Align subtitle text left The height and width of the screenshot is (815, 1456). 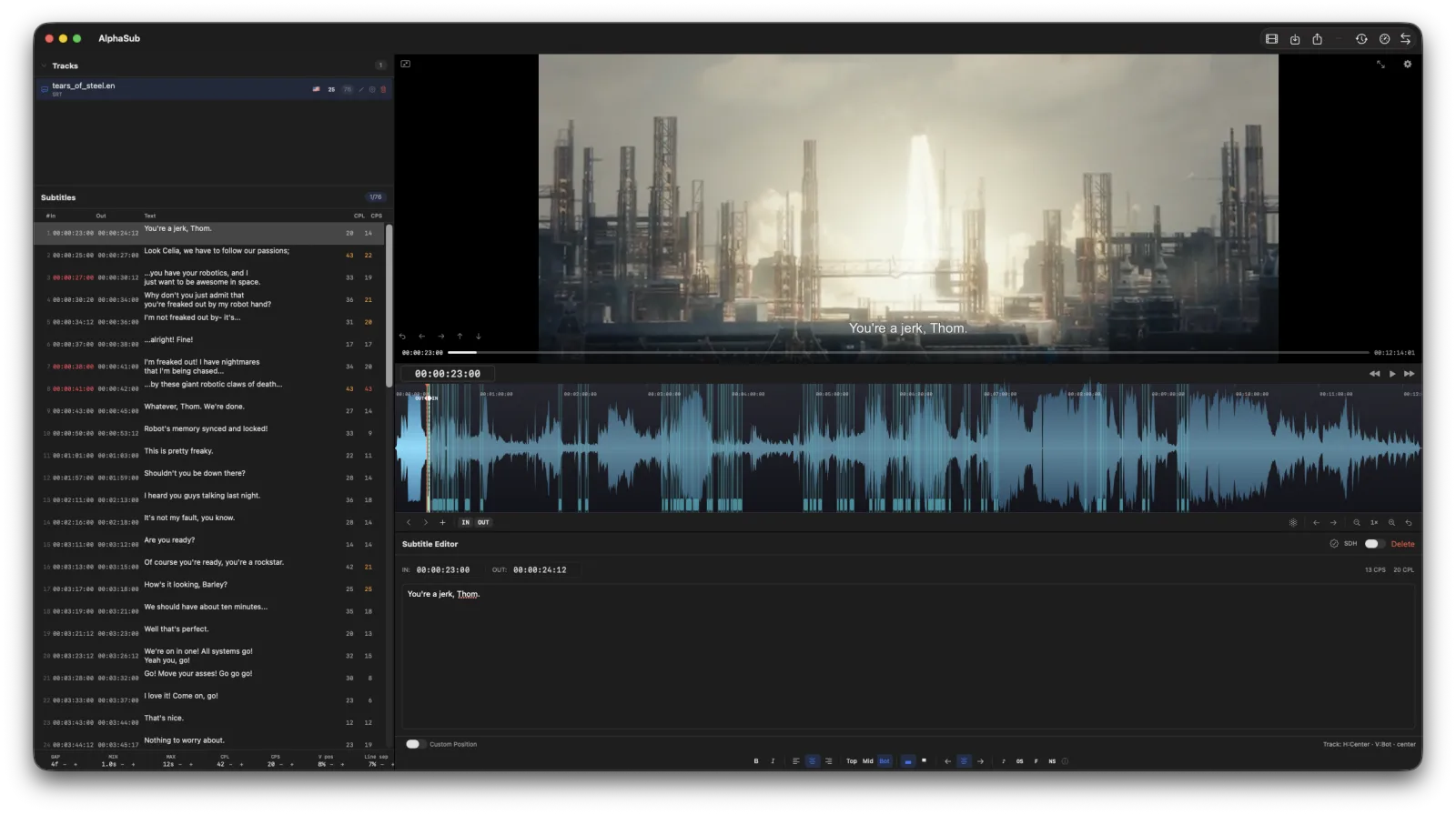[796, 761]
